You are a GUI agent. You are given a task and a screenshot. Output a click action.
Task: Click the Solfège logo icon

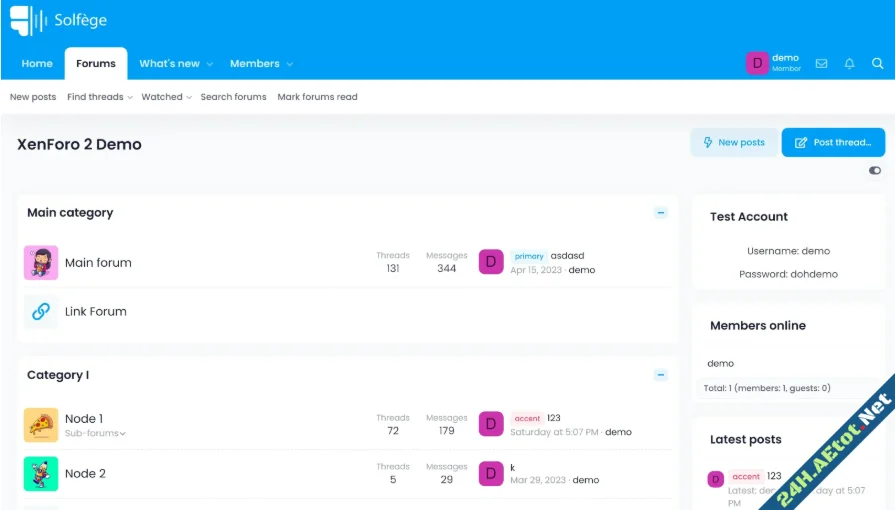click(28, 20)
